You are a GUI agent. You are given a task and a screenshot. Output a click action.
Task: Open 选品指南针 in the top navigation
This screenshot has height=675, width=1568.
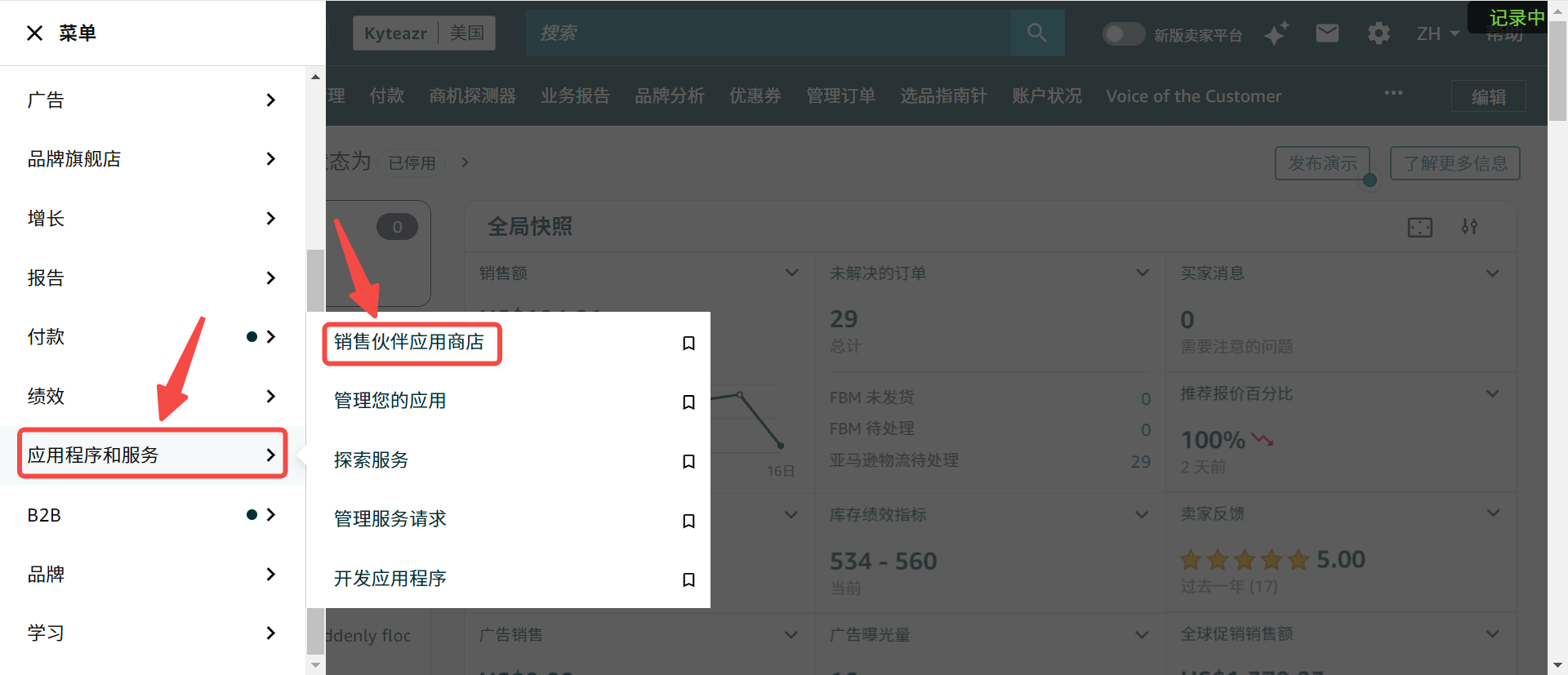pos(944,96)
